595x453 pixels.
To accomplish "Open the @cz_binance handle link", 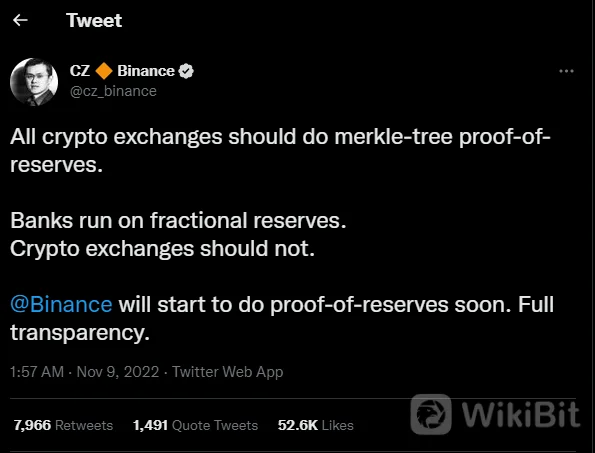I will [113, 91].
